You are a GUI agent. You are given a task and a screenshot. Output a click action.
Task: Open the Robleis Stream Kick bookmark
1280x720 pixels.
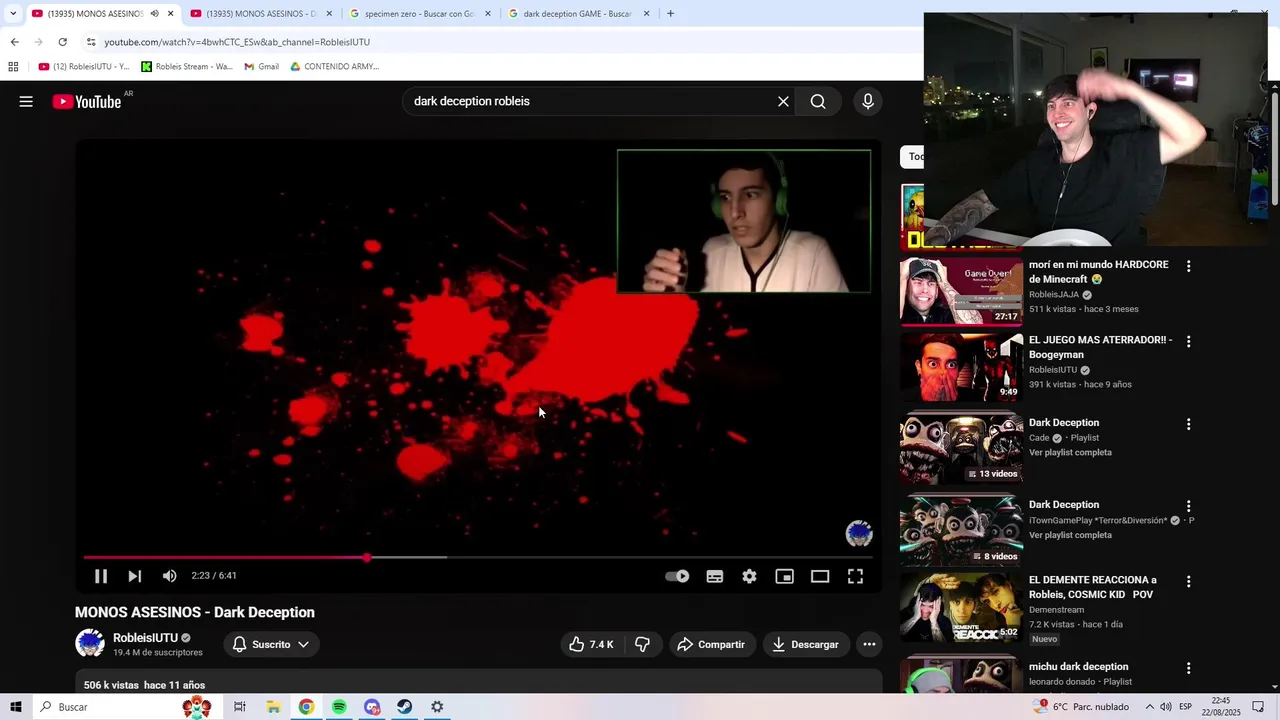coord(187,67)
